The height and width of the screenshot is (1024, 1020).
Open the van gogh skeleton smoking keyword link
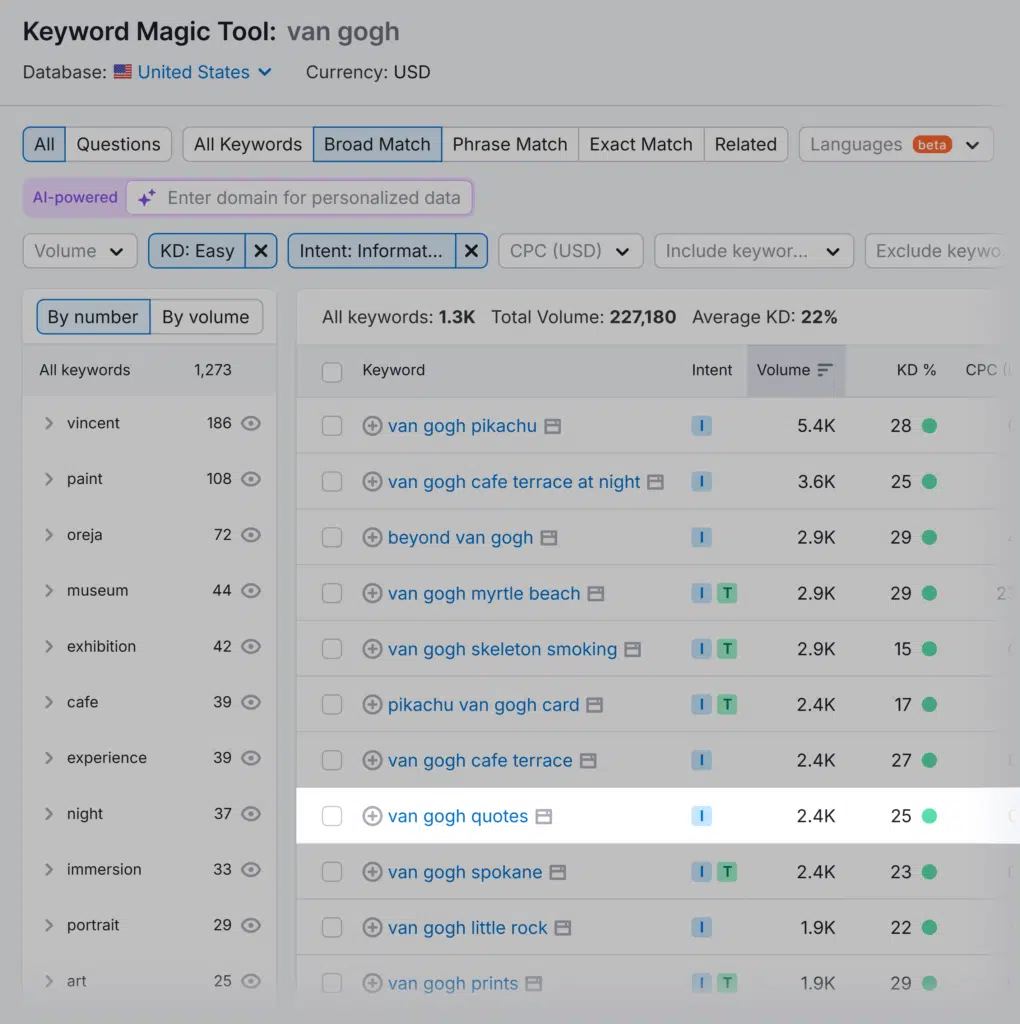(x=500, y=649)
